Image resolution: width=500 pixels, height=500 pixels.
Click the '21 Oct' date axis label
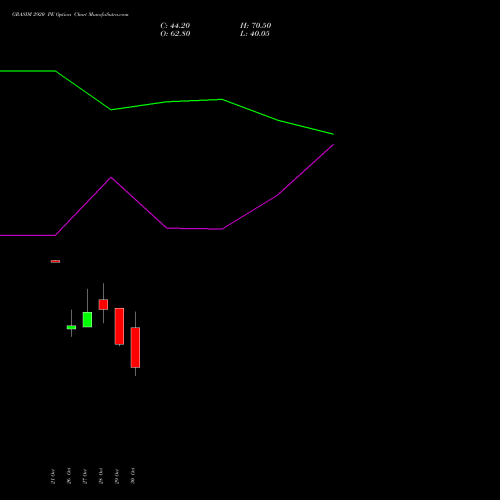coord(53,476)
